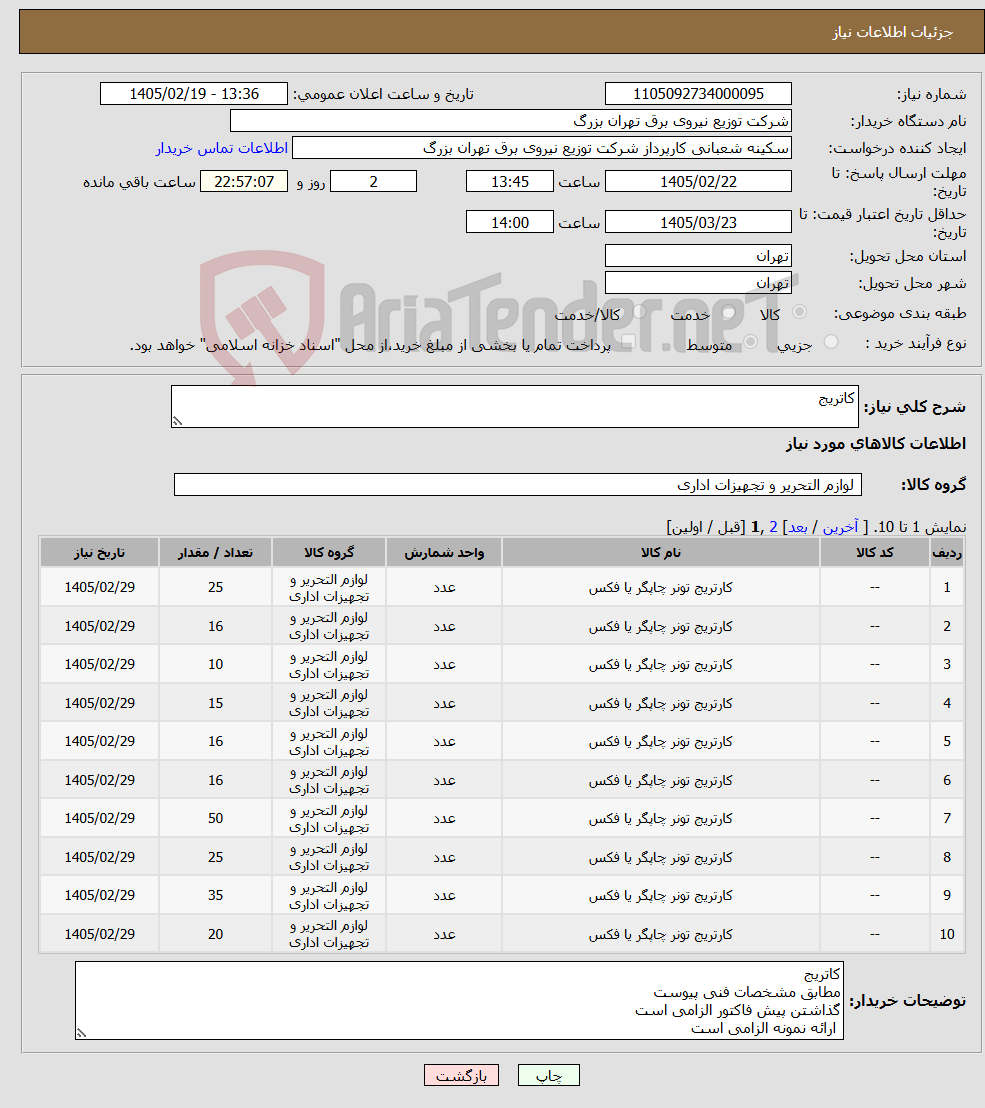Click response deadline date 1405/02/22

pyautogui.click(x=698, y=182)
